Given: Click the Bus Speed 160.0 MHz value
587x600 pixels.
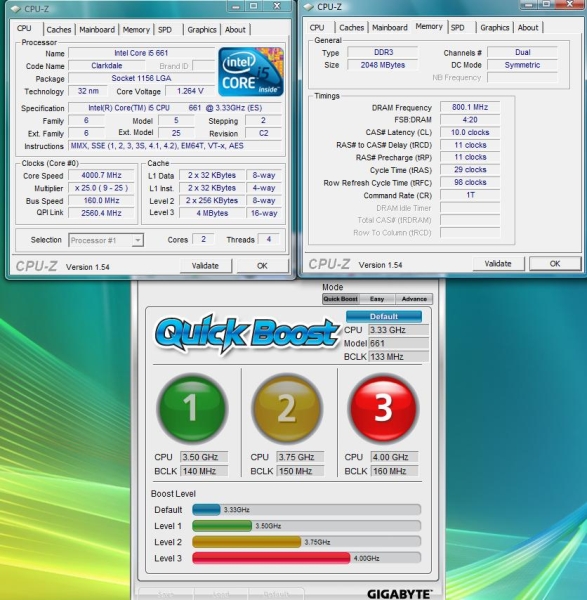Looking at the screenshot, I should coord(101,201).
